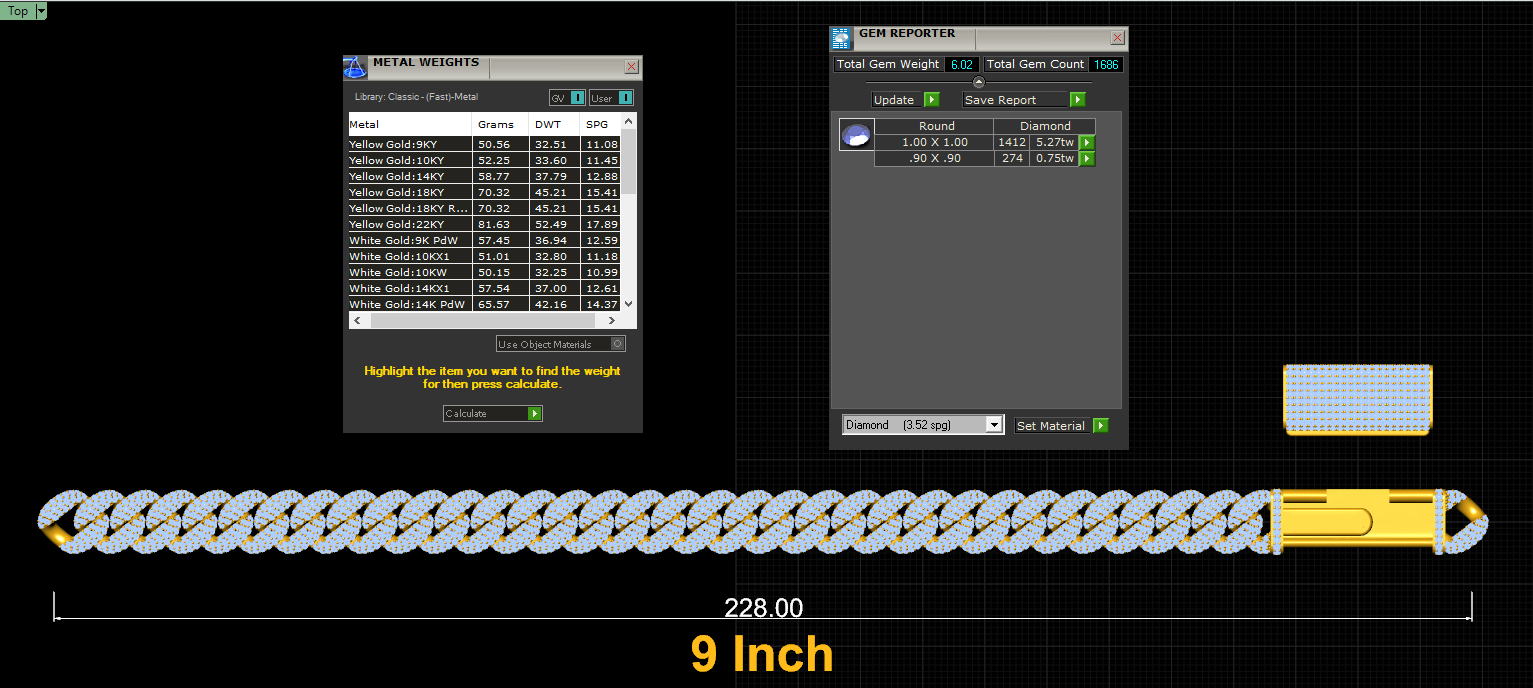The width and height of the screenshot is (1533, 688).
Task: Click the Metal column header
Action: [x=410, y=124]
